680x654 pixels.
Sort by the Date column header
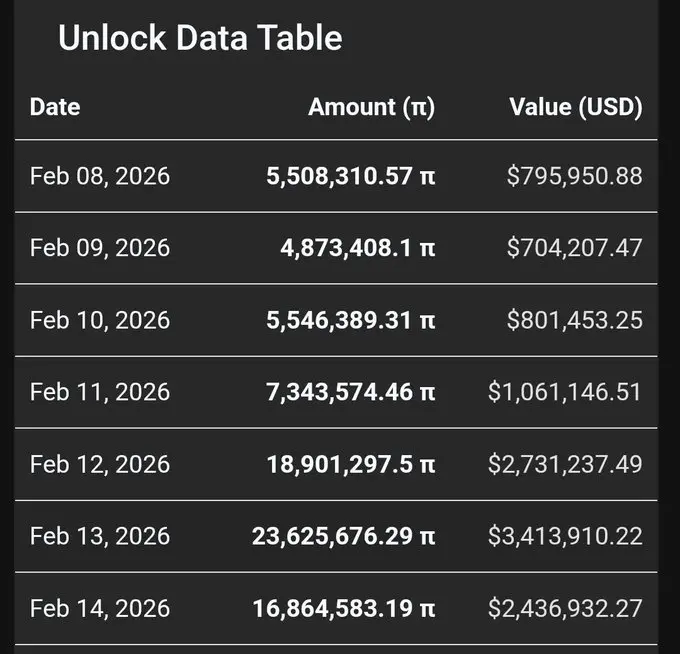(55, 107)
